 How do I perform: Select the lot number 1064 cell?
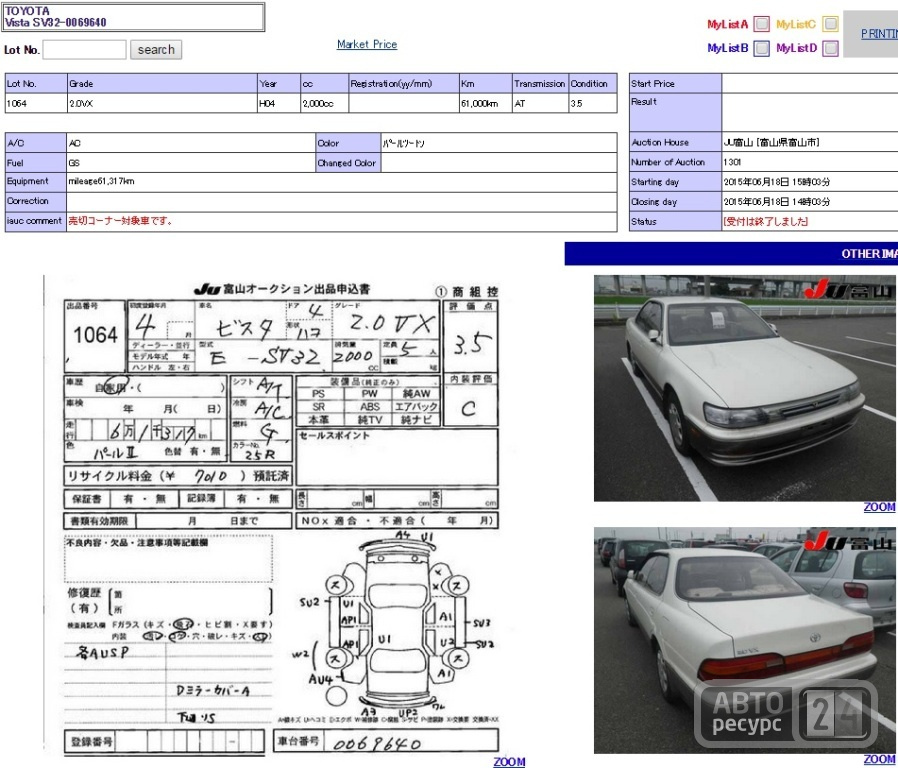(x=36, y=104)
